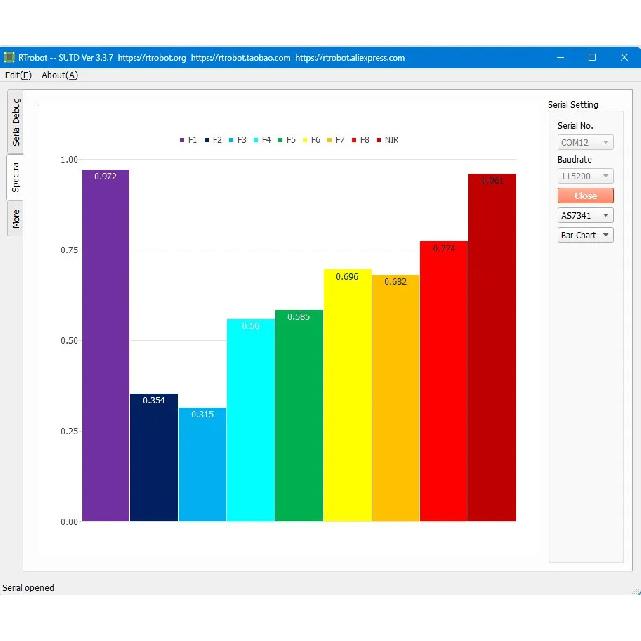Click the orange bar labeled 0.682

coord(396,398)
